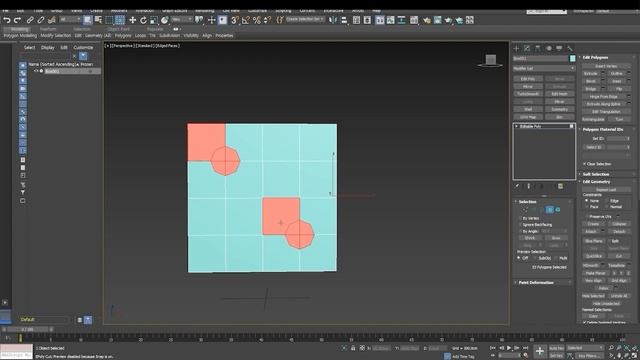Select the Face constraint radio button
Viewport: 640px width, 360px height.
(x=587, y=207)
